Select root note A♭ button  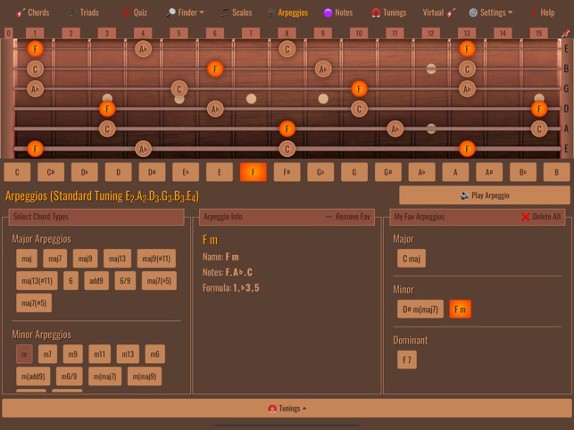click(422, 172)
